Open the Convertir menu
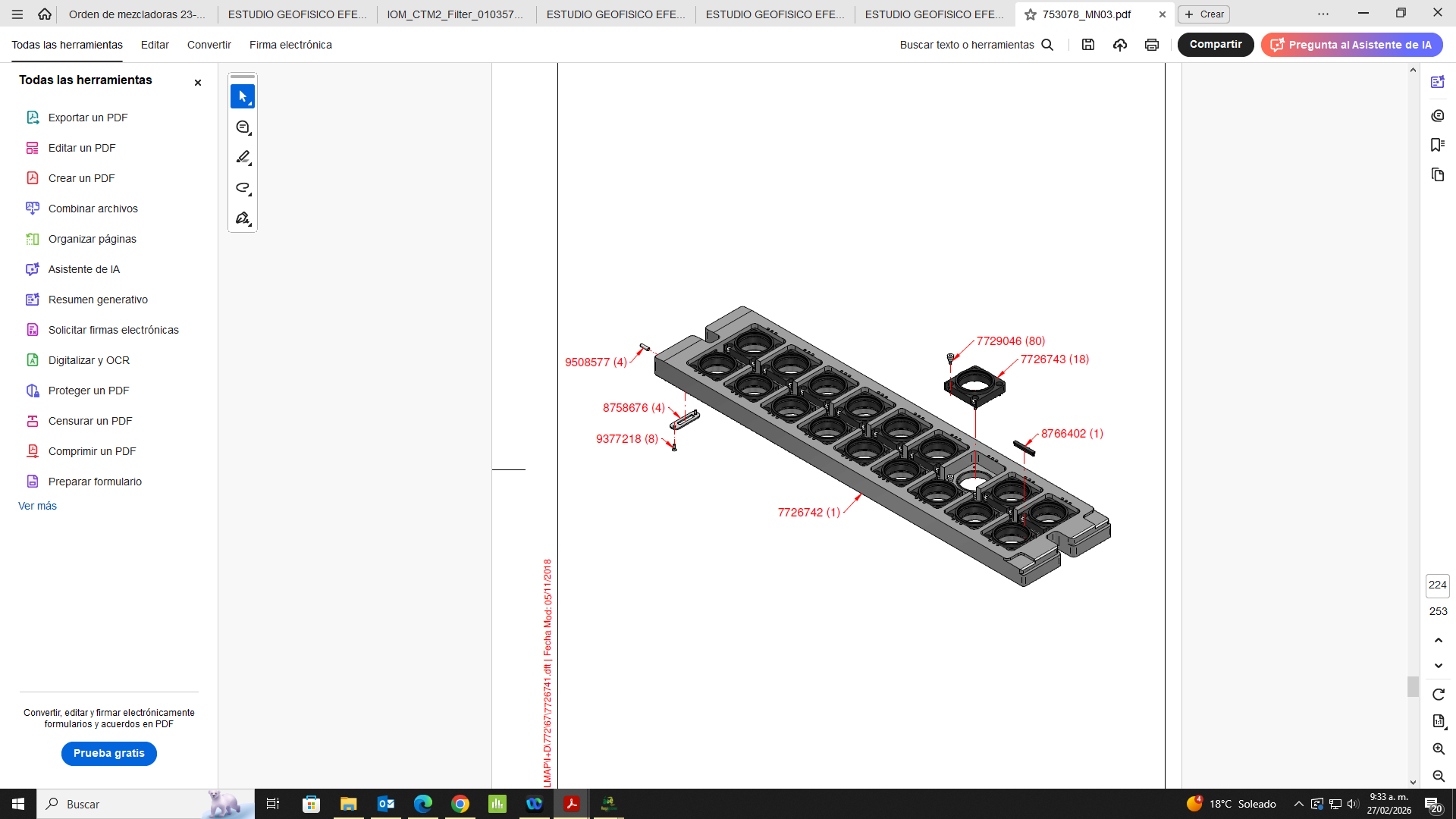The height and width of the screenshot is (819, 1456). tap(209, 45)
